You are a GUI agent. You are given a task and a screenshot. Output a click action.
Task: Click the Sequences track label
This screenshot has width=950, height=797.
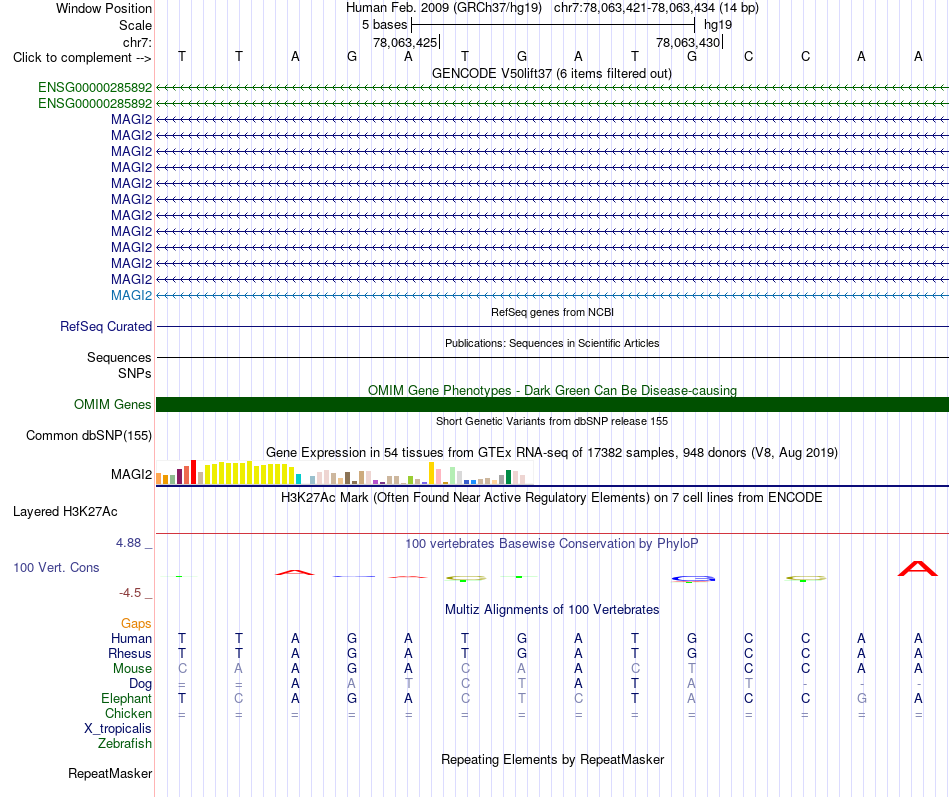119,357
